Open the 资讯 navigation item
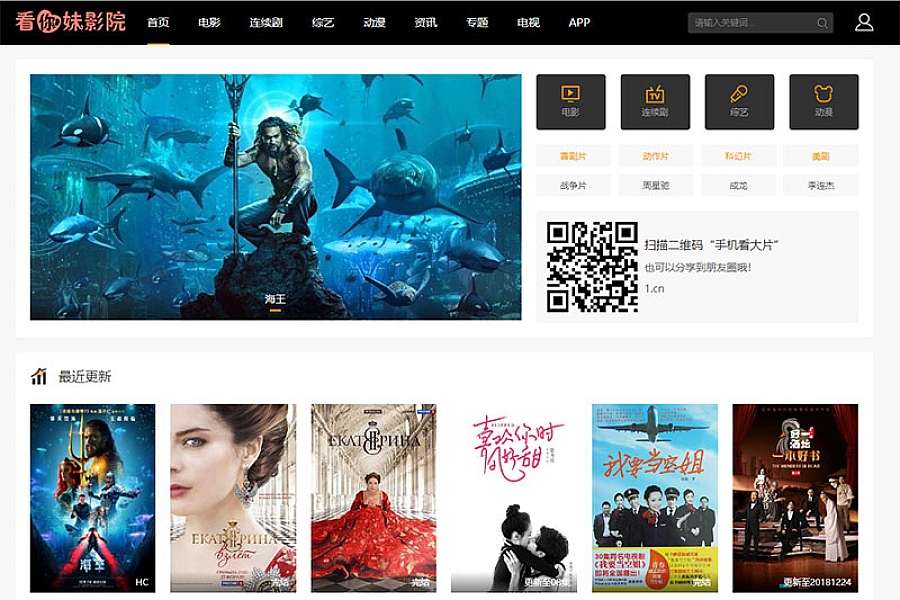 (425, 22)
